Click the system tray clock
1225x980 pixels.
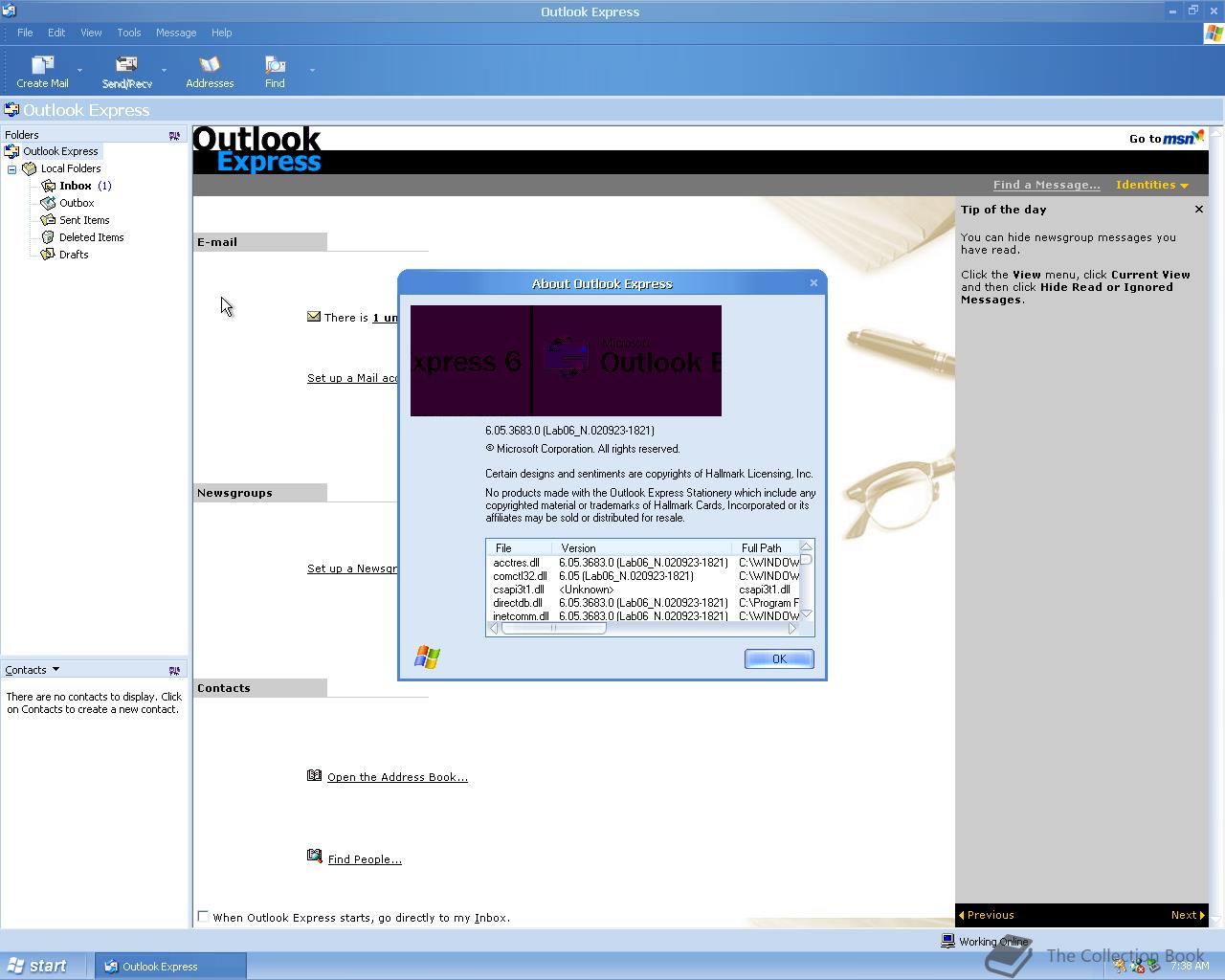(x=1190, y=966)
